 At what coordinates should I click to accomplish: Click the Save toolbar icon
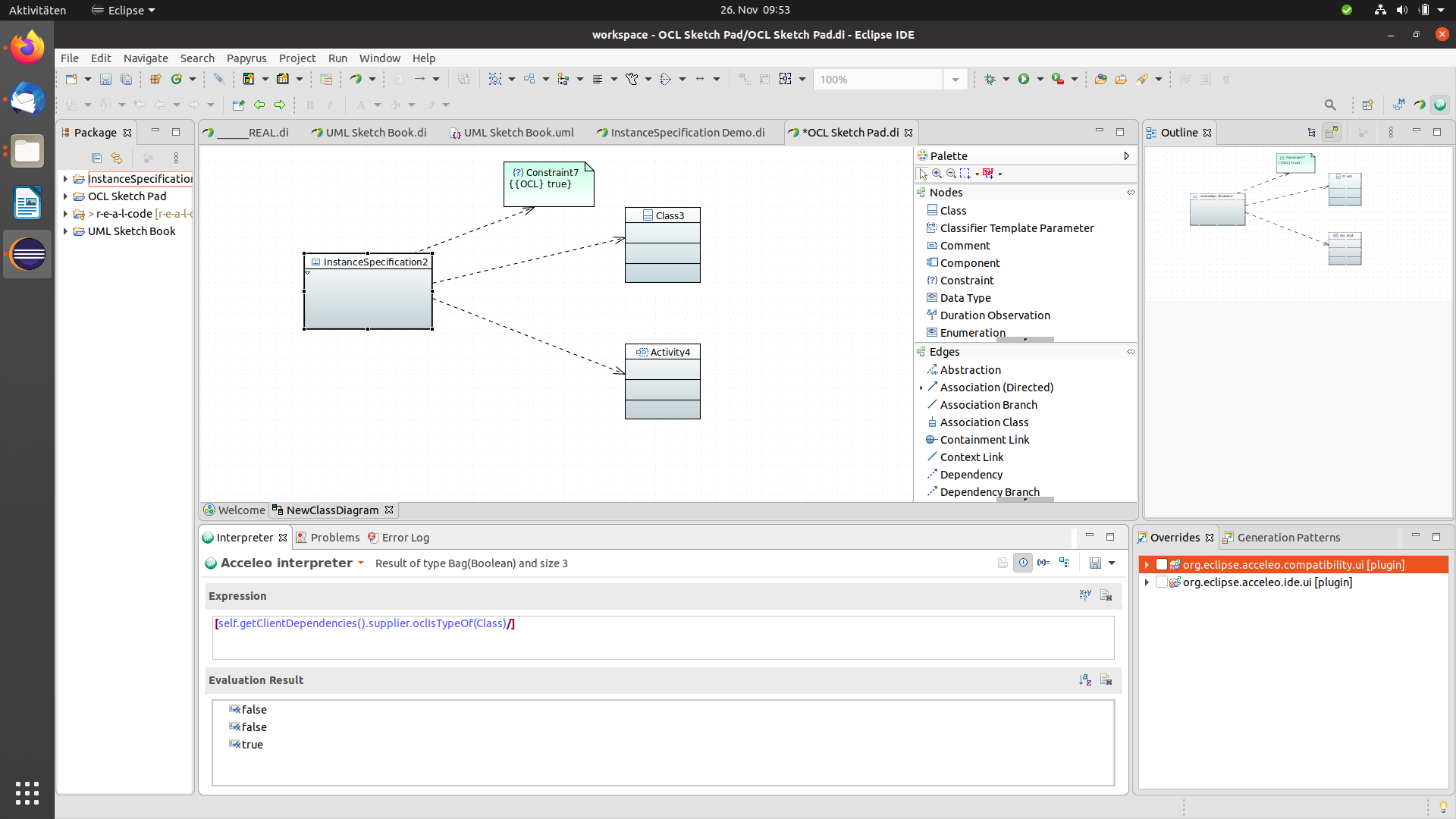(105, 79)
